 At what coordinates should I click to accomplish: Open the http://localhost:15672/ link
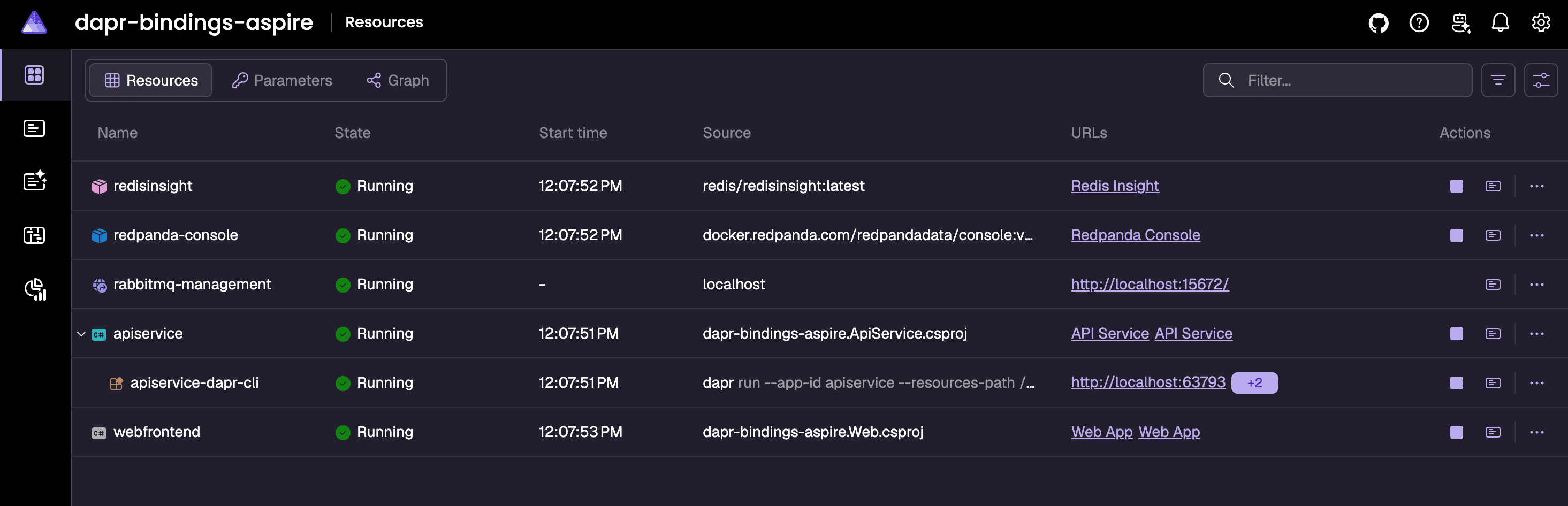coord(1150,285)
